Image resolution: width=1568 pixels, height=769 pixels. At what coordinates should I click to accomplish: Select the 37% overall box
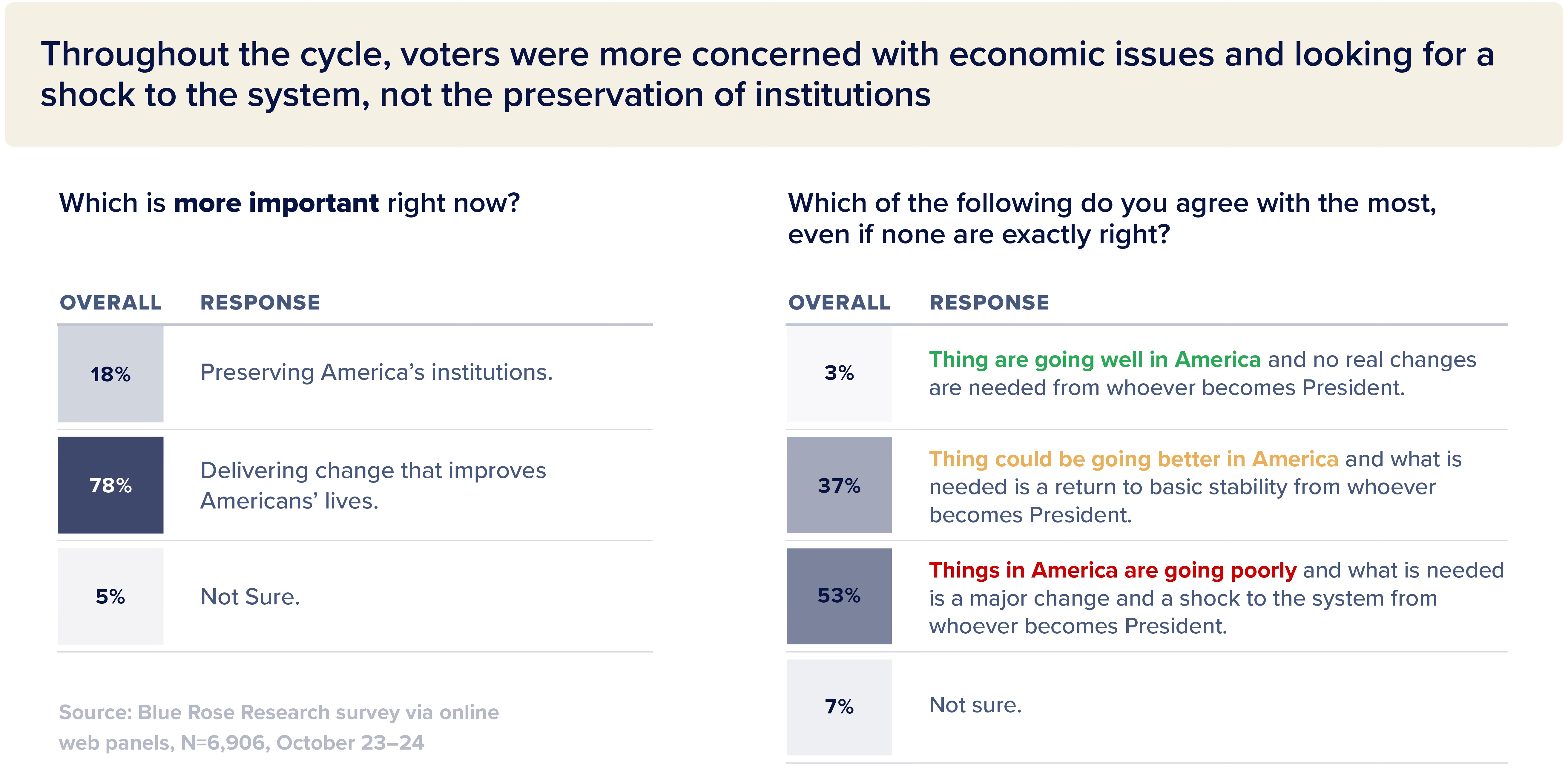[839, 485]
